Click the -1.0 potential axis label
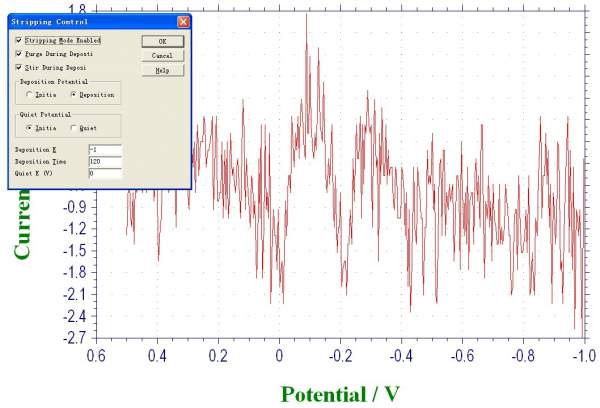Image resolution: width=600 pixels, height=408 pixels. click(585, 356)
